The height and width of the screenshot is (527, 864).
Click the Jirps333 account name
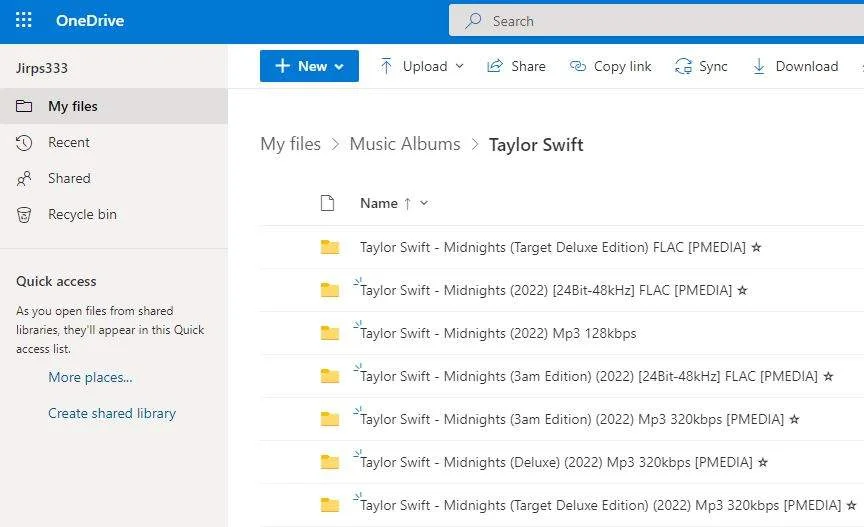click(42, 68)
